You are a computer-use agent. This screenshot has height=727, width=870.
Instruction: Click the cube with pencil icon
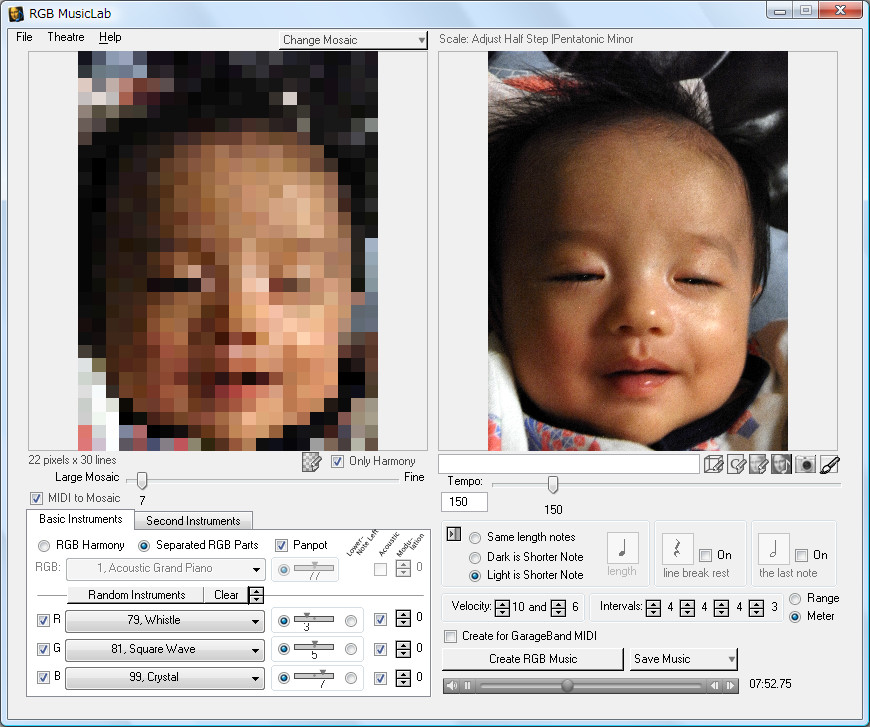[x=714, y=465]
